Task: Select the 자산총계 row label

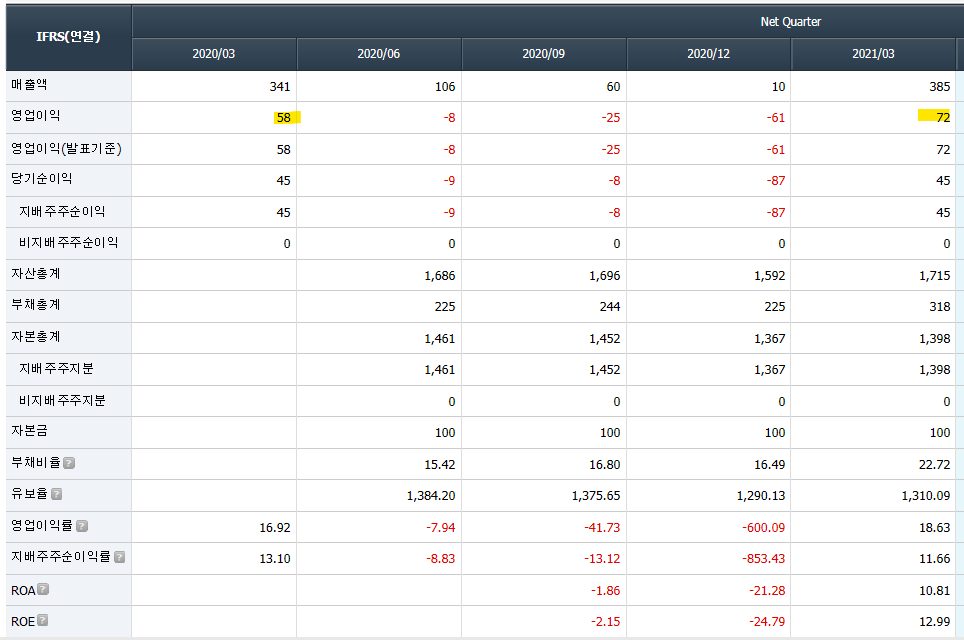Action: [35, 274]
